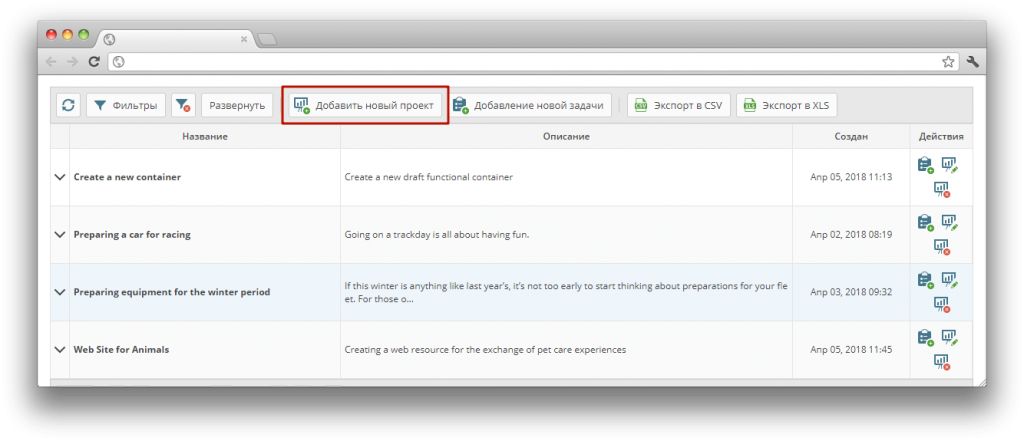Export the list via Экспорт в CSV
The image size is (1024, 441).
[679, 105]
